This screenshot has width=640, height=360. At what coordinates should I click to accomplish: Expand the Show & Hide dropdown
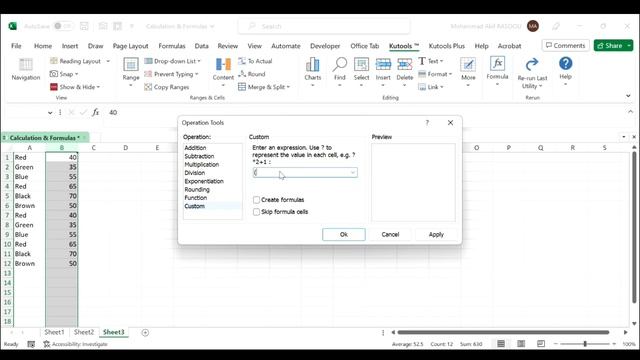98,87
